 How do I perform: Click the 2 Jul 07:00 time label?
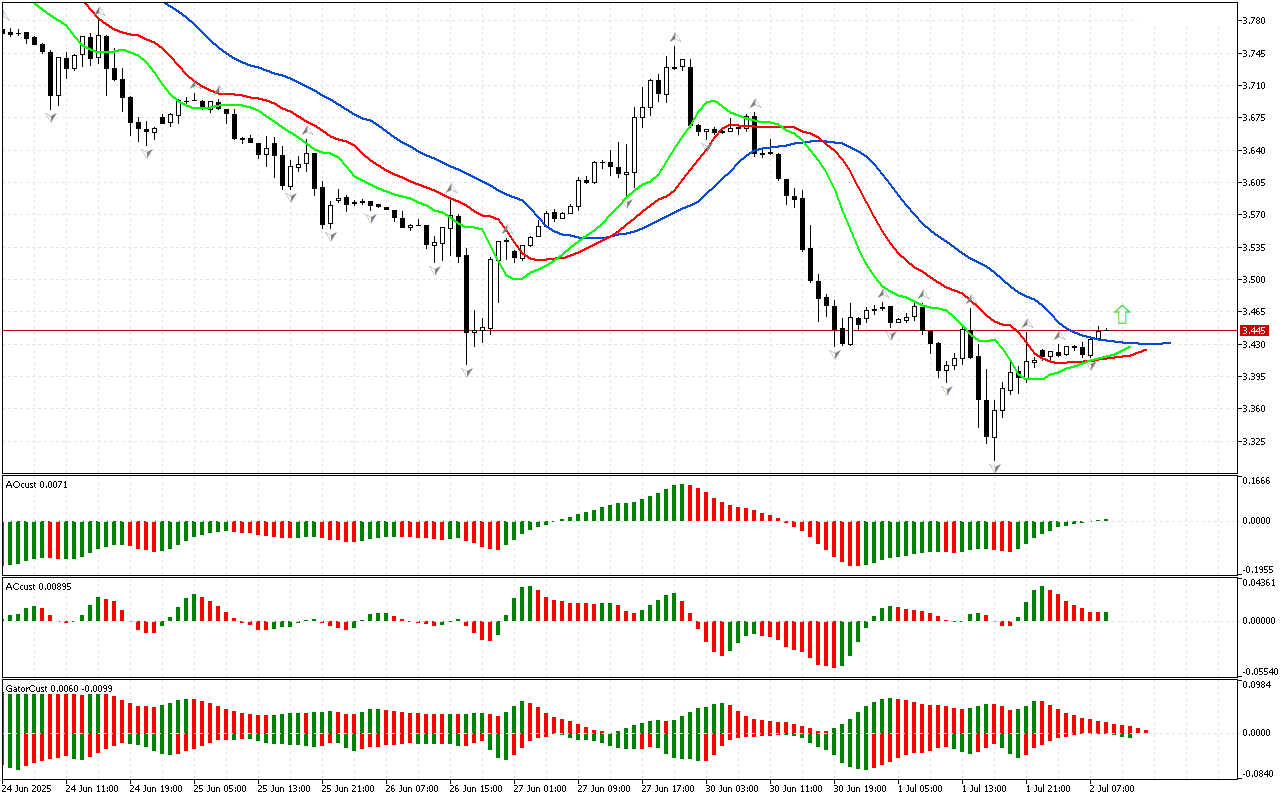(1110, 788)
